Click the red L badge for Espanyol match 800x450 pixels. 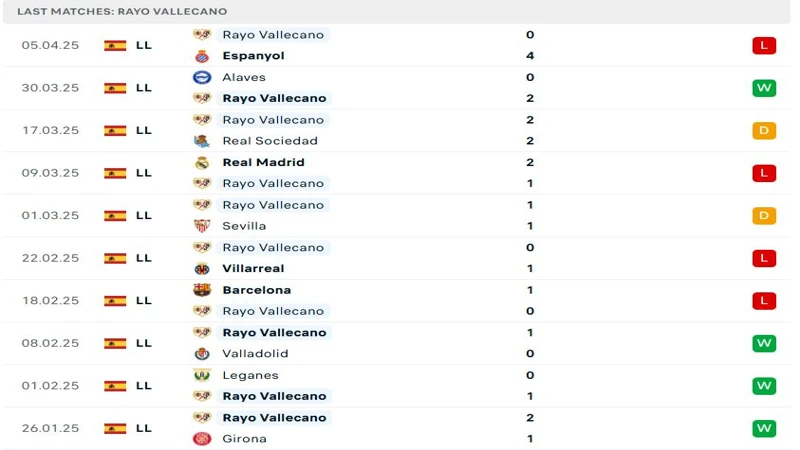(764, 45)
